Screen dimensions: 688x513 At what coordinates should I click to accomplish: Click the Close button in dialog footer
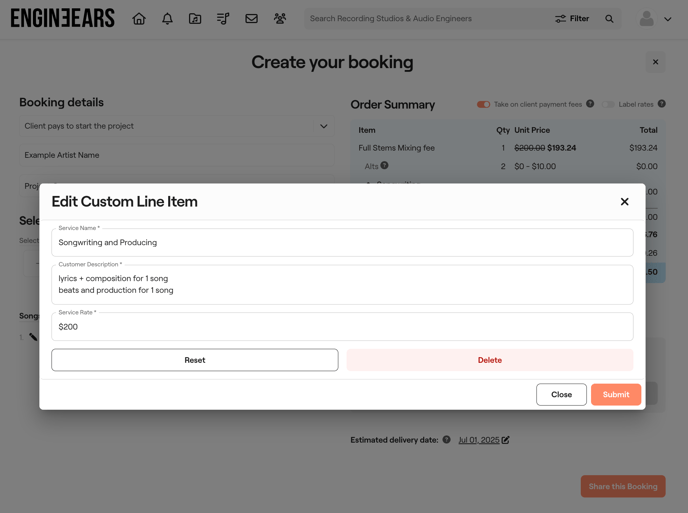click(x=561, y=394)
